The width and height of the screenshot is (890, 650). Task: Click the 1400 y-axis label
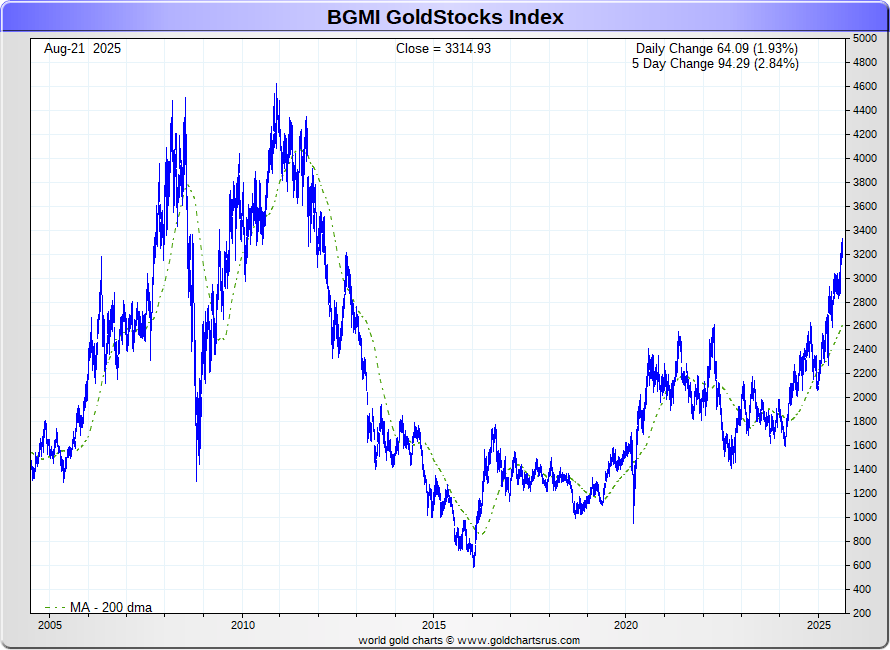tap(865, 469)
